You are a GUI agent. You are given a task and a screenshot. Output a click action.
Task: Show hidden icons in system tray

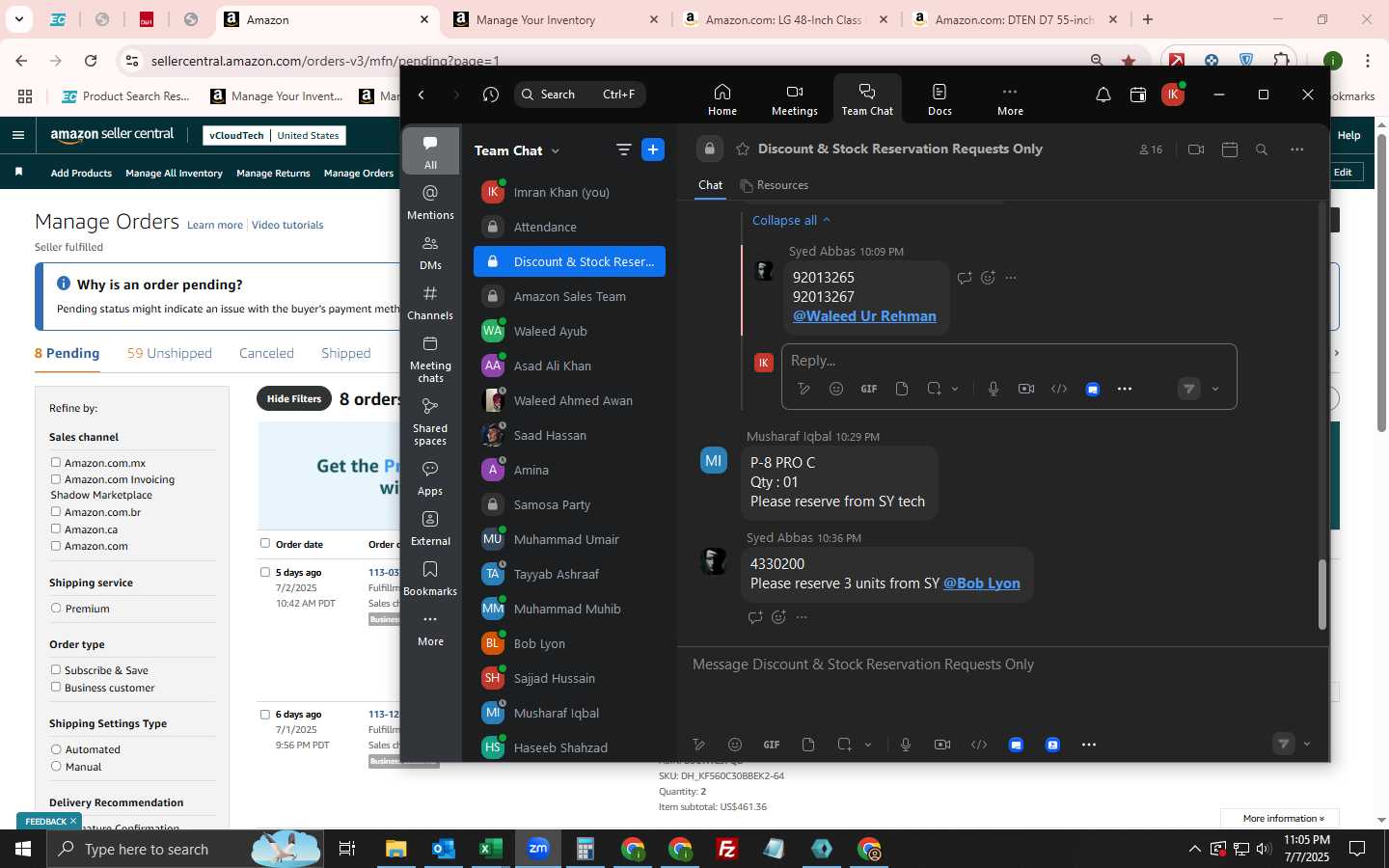point(1194,849)
